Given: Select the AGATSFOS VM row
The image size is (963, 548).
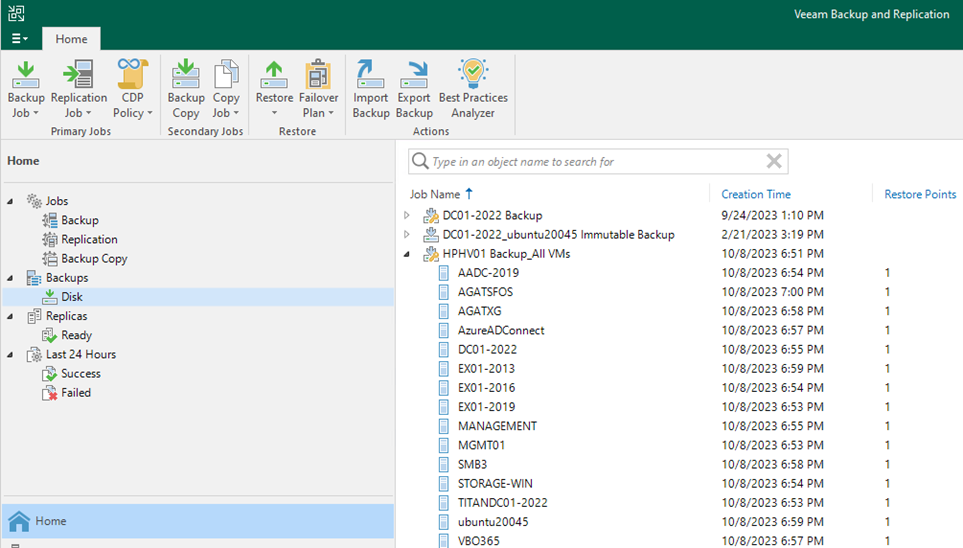Looking at the screenshot, I should (x=485, y=292).
